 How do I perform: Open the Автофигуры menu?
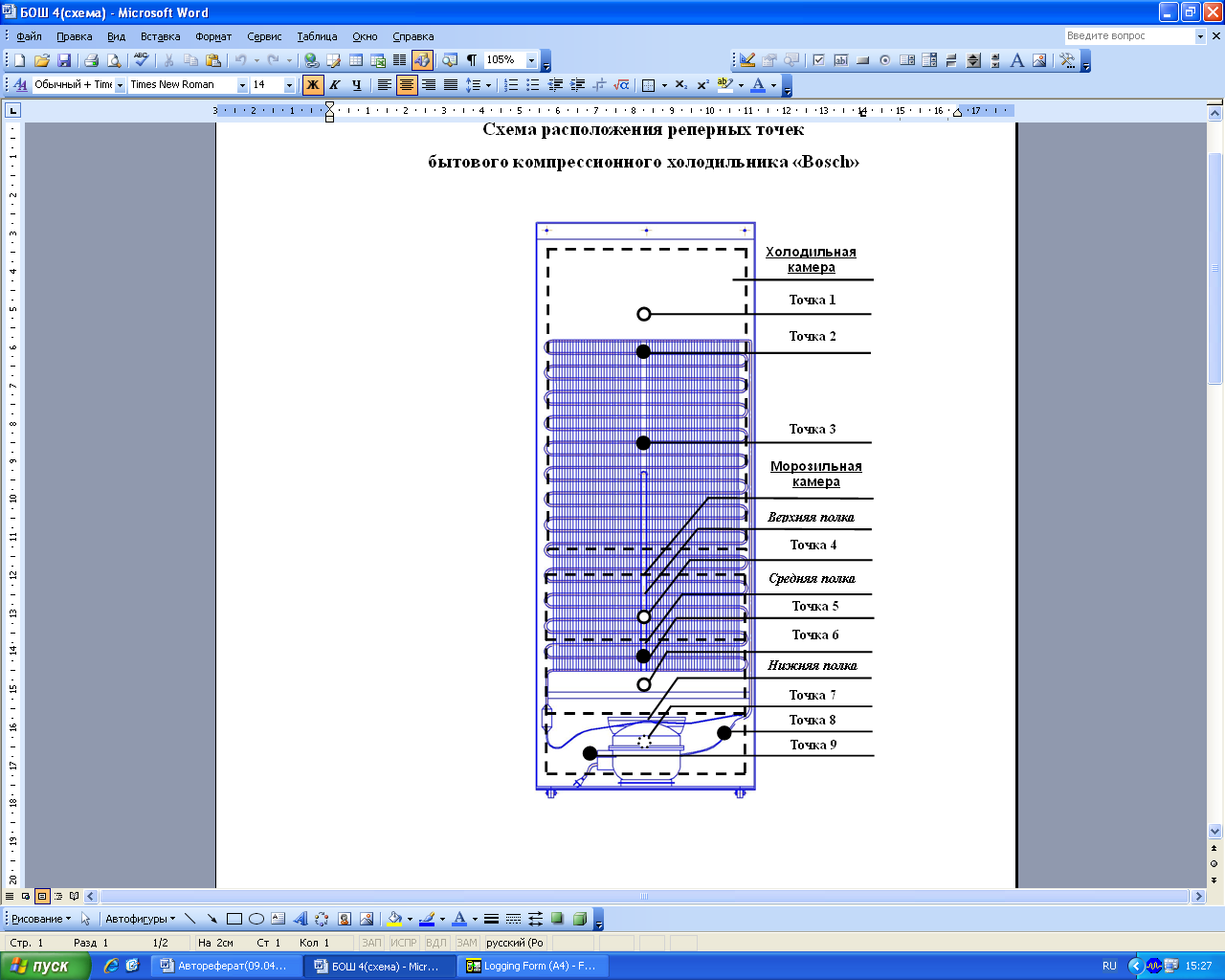[140, 919]
